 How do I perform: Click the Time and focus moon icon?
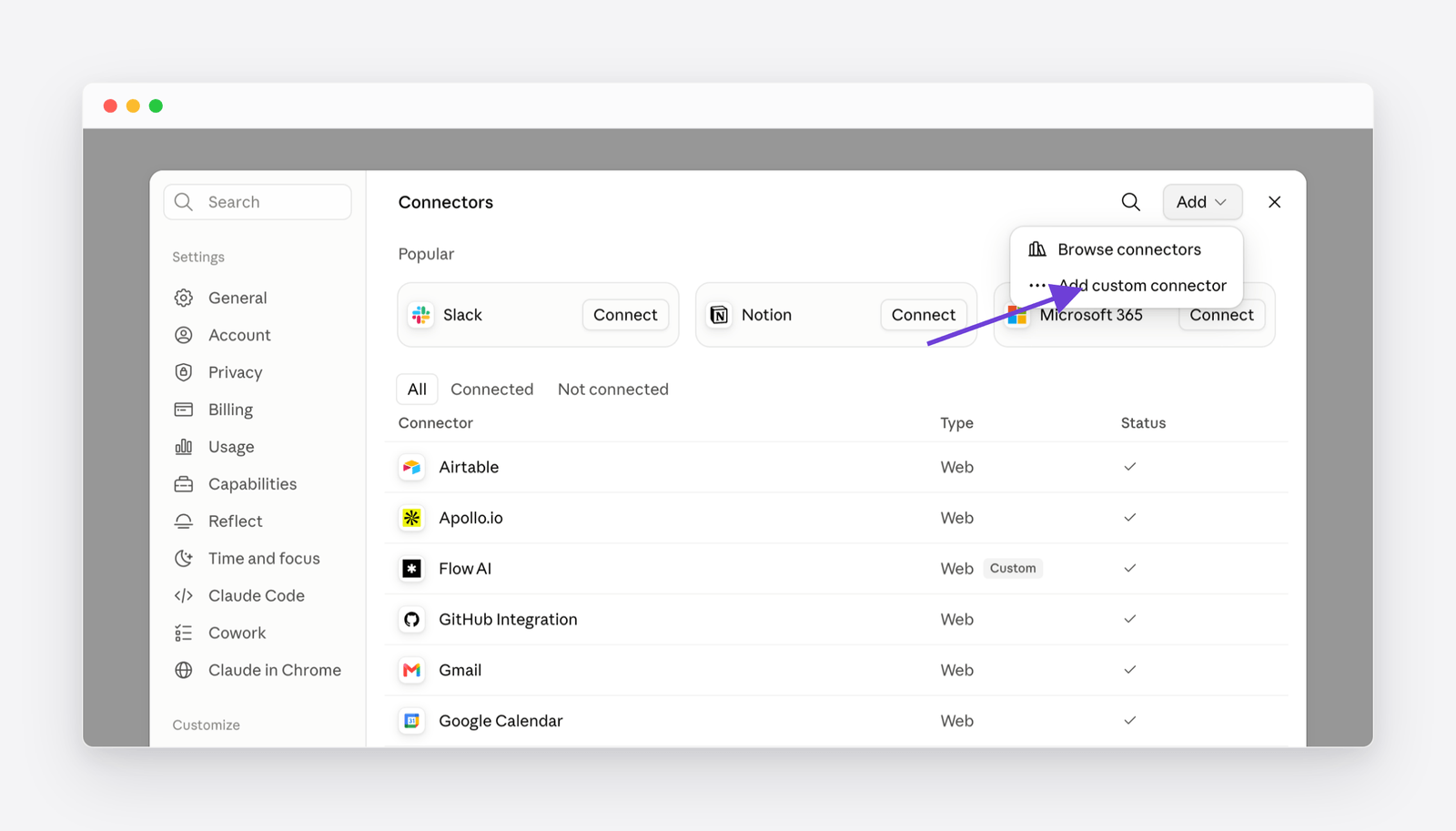coord(184,559)
